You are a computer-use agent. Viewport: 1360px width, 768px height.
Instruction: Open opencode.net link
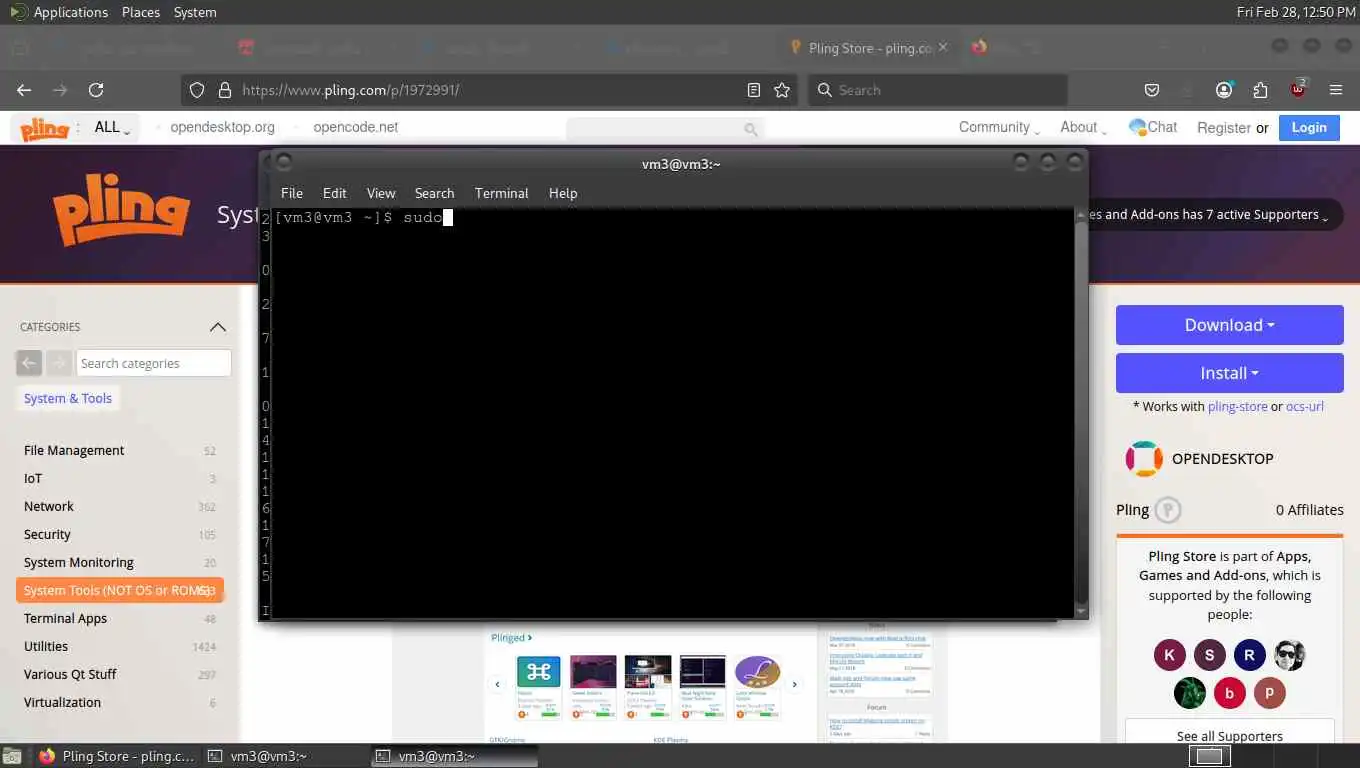coord(355,127)
